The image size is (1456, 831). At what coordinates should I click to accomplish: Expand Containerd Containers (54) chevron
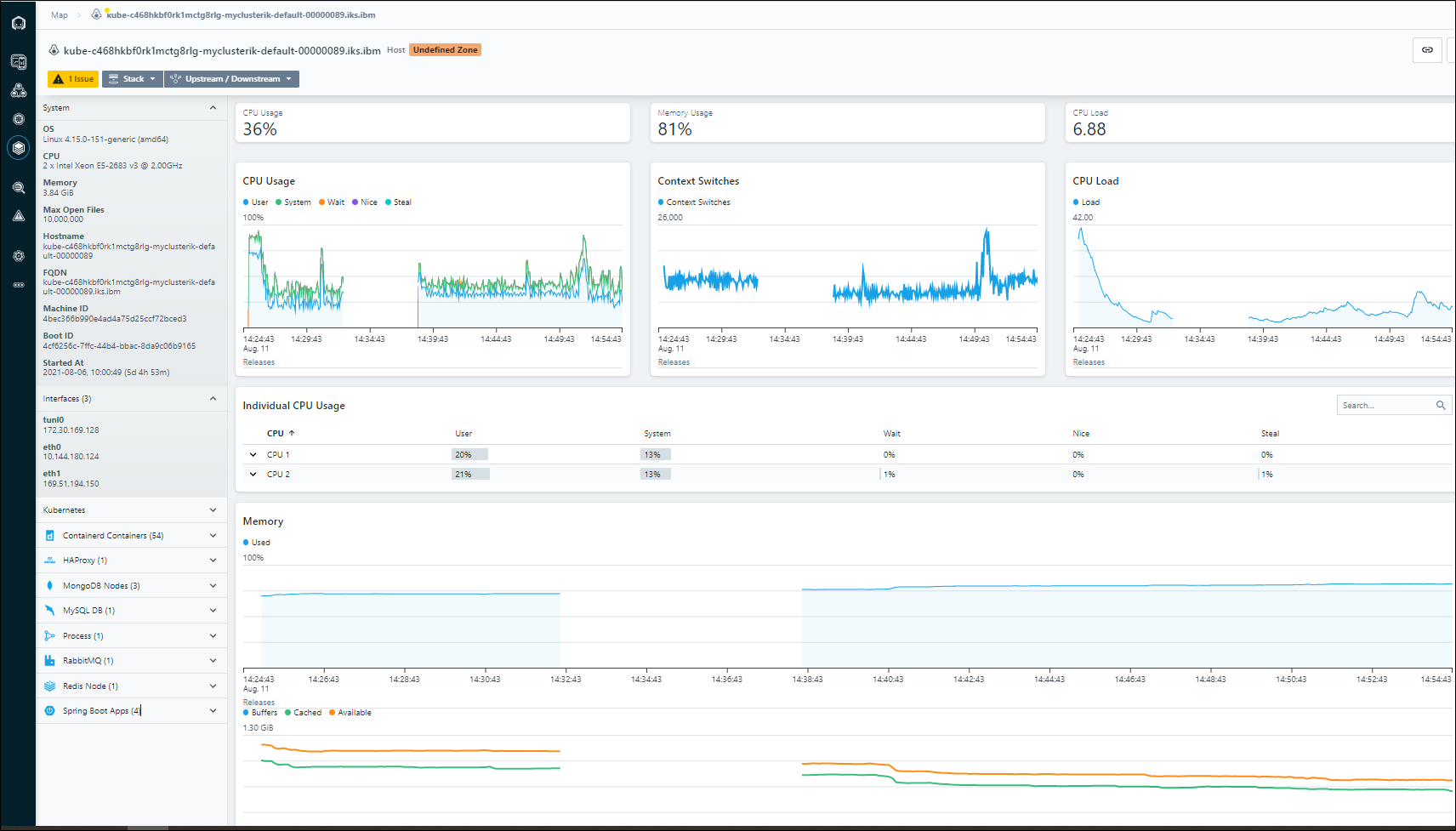213,536
